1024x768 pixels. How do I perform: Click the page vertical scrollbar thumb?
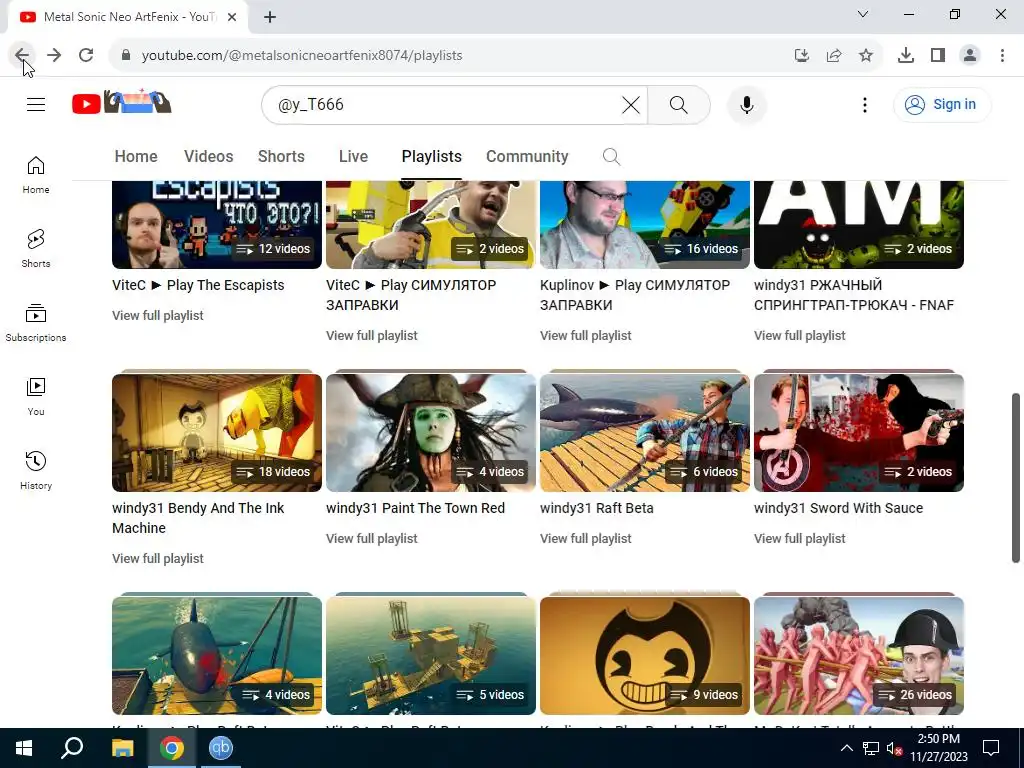click(1016, 477)
